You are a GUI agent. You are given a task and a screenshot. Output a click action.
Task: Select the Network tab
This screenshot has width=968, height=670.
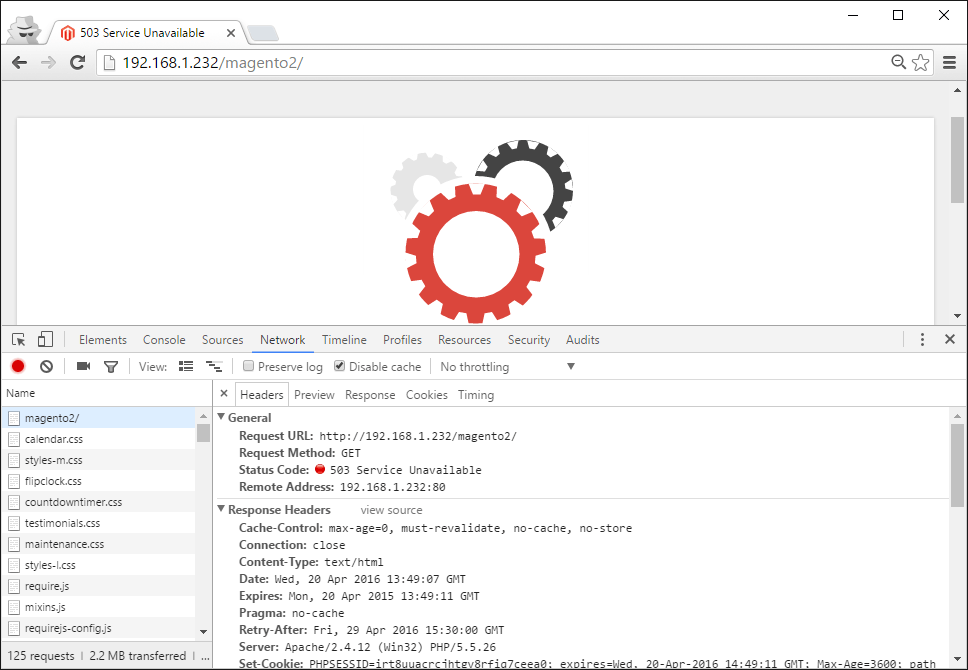pos(283,340)
